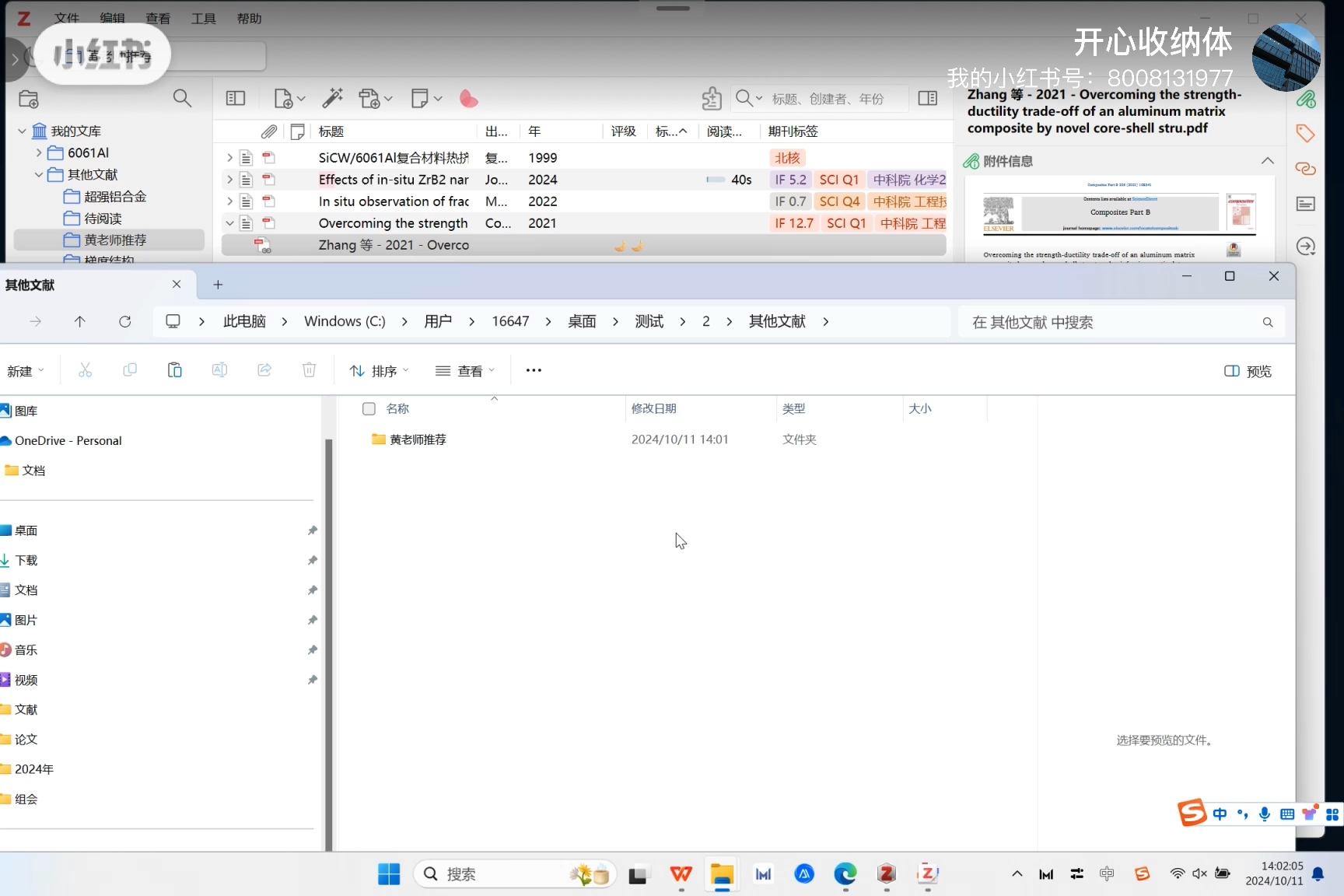Click the 桌面 breadcrumb in the address bar

tap(582, 321)
